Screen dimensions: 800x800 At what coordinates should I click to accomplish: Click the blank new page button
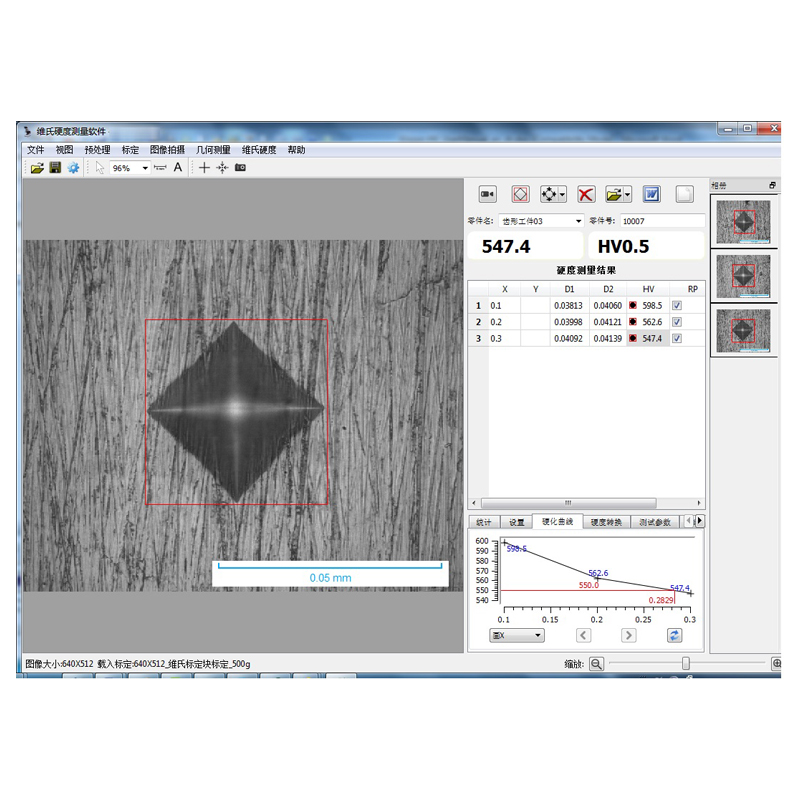tap(684, 194)
